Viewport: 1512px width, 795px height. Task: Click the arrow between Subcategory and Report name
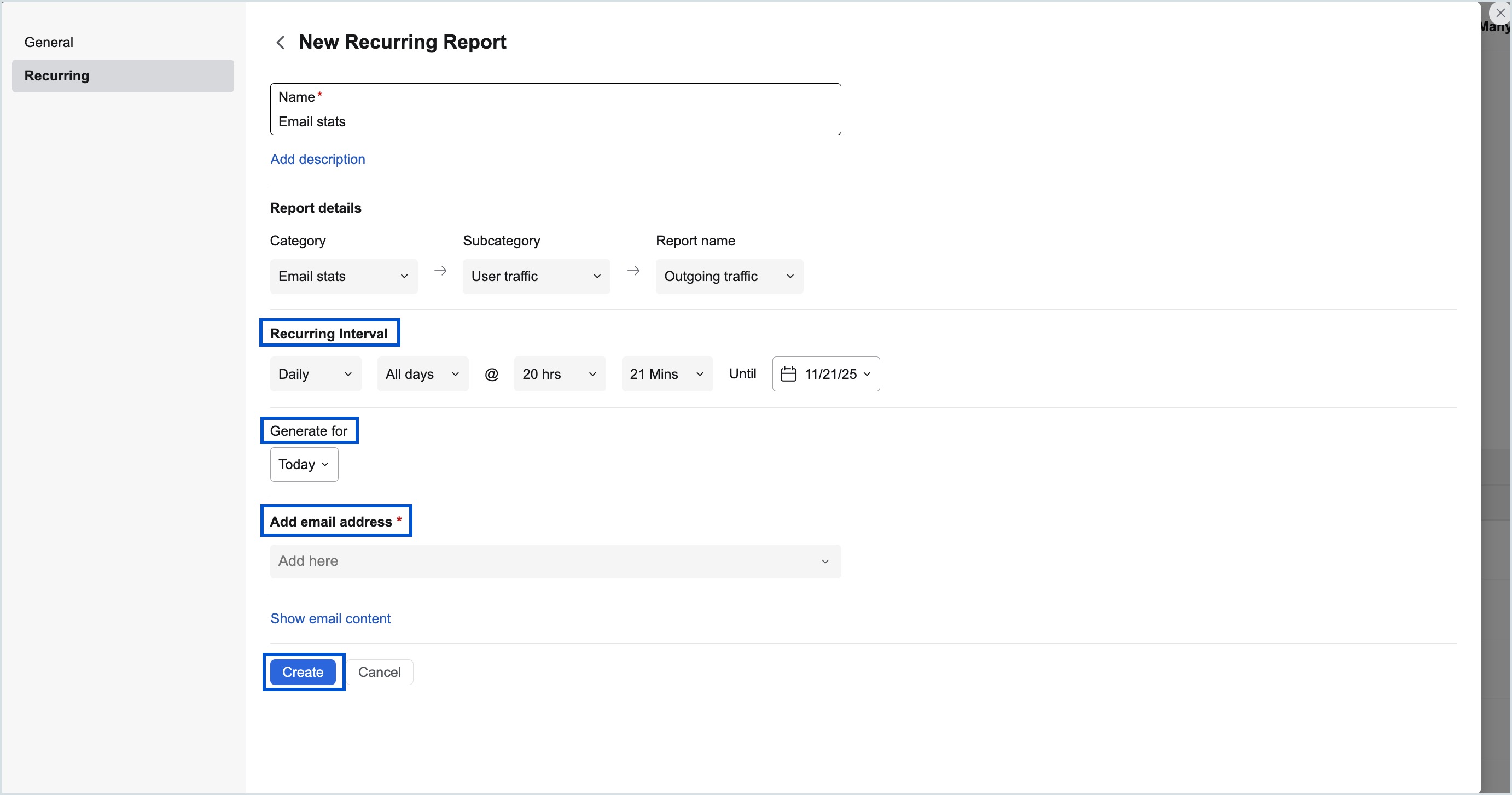(x=633, y=271)
